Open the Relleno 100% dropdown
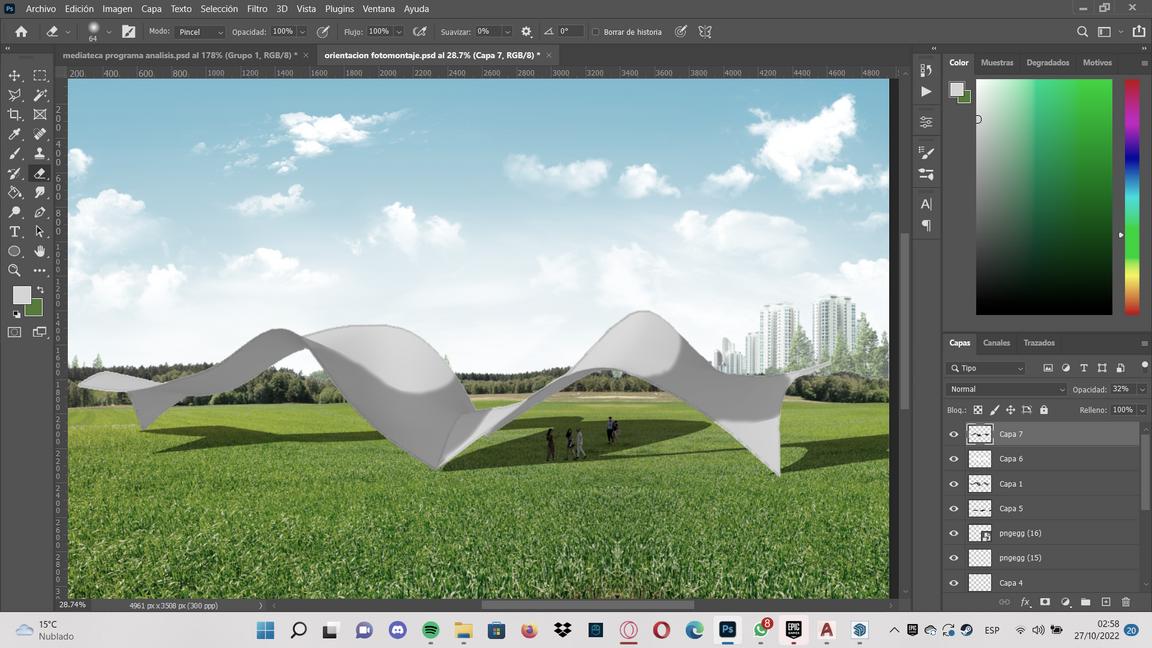The image size is (1152, 648). tap(1142, 410)
